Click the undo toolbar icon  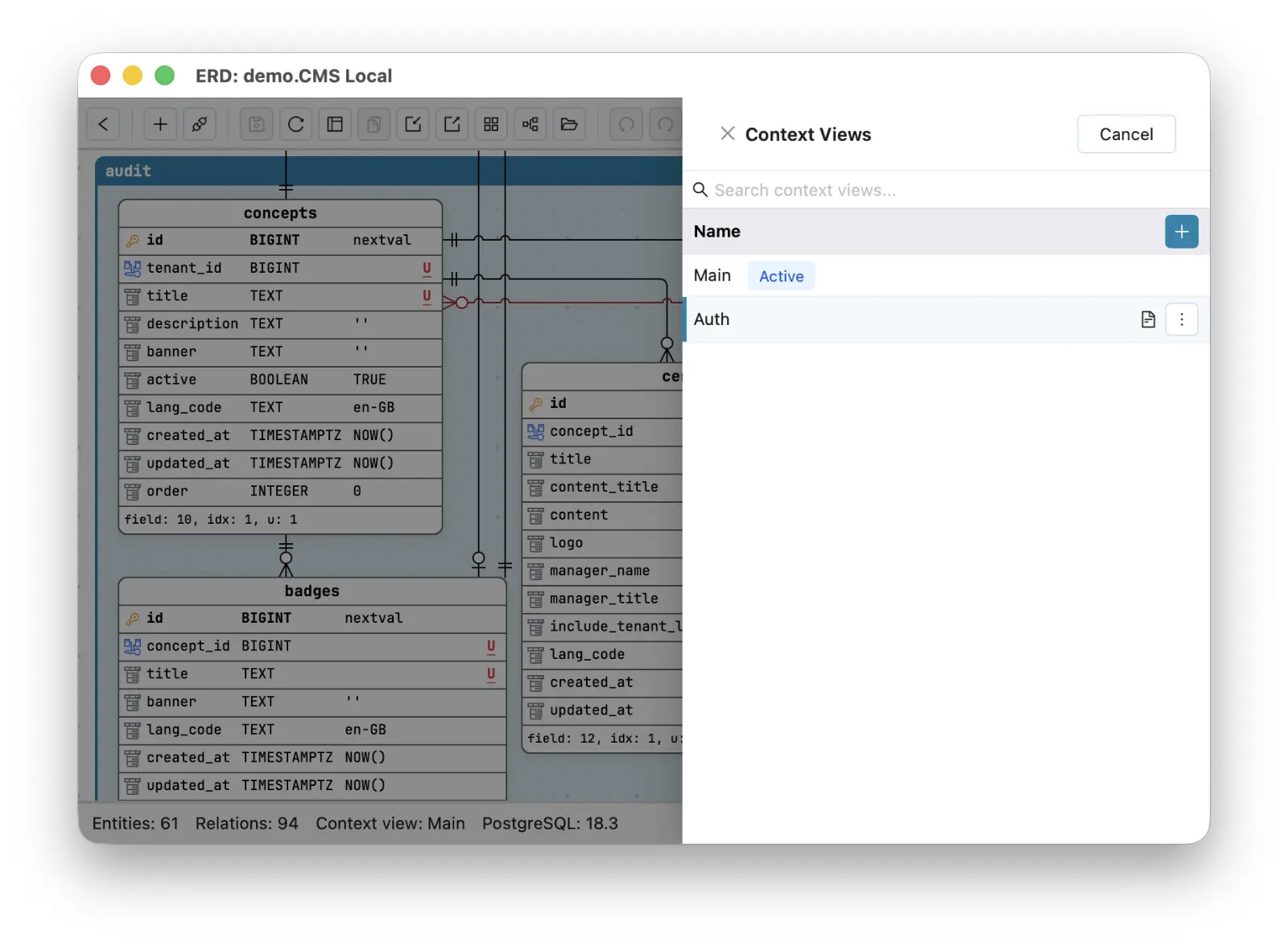tap(626, 124)
